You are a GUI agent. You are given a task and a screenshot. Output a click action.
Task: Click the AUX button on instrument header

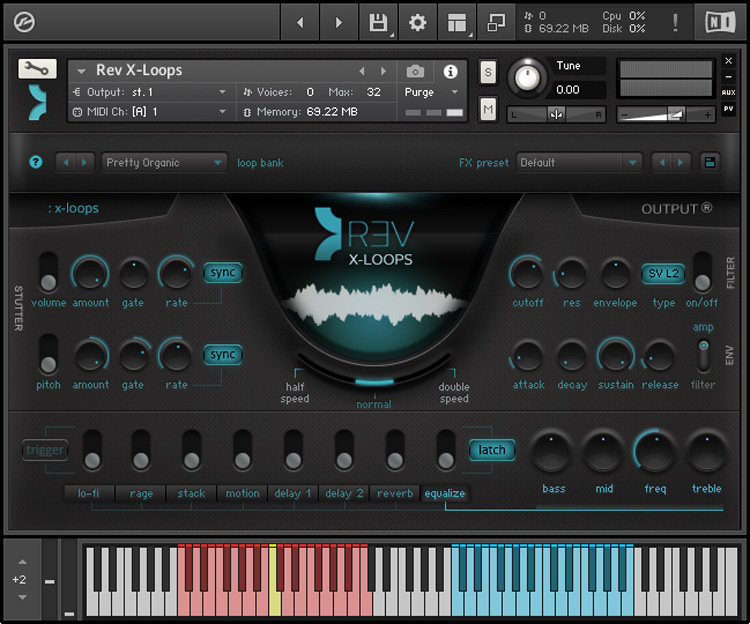(728, 92)
